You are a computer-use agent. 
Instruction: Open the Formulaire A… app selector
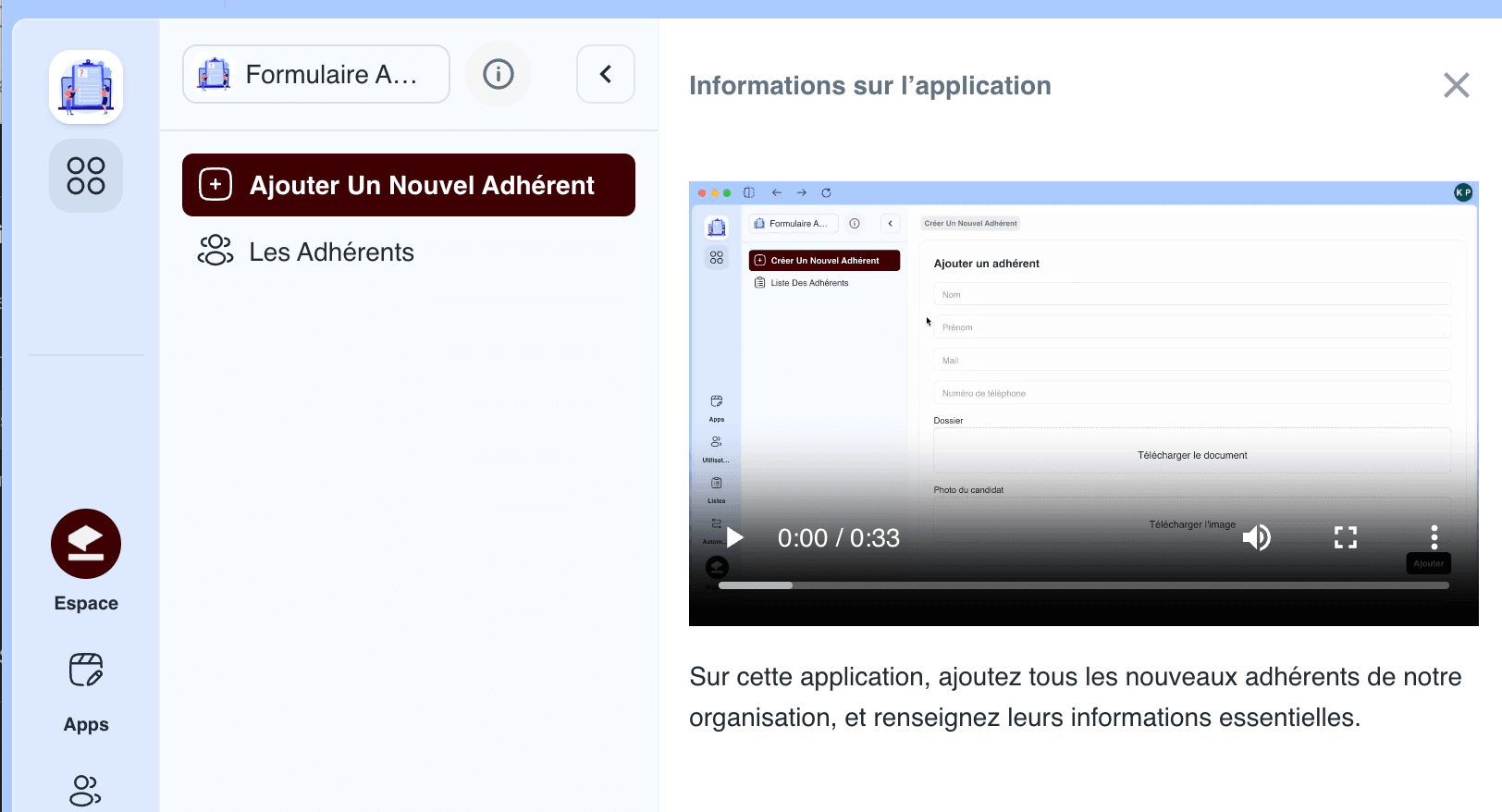coord(316,74)
